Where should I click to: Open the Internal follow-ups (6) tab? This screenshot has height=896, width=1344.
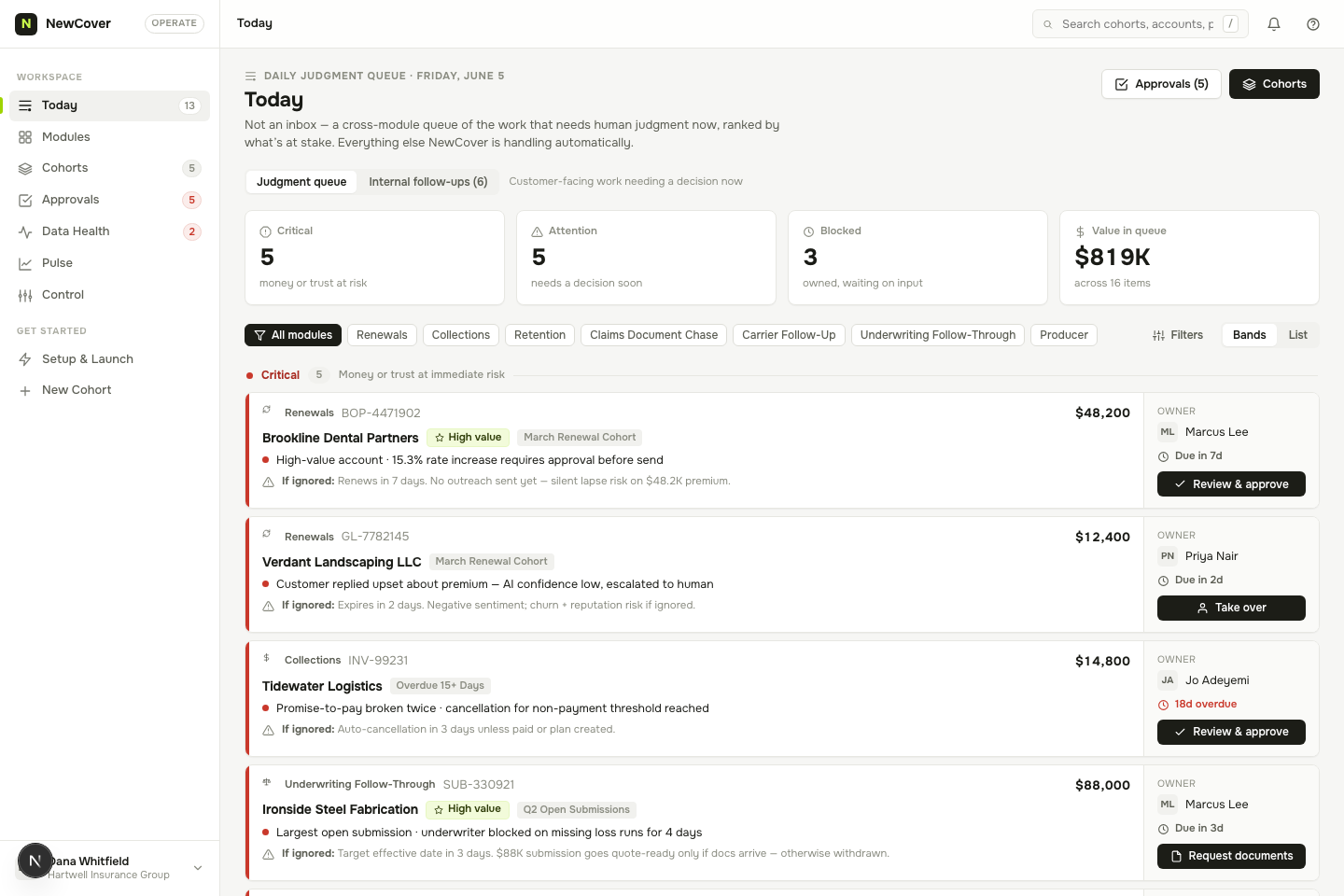pyautogui.click(x=427, y=182)
